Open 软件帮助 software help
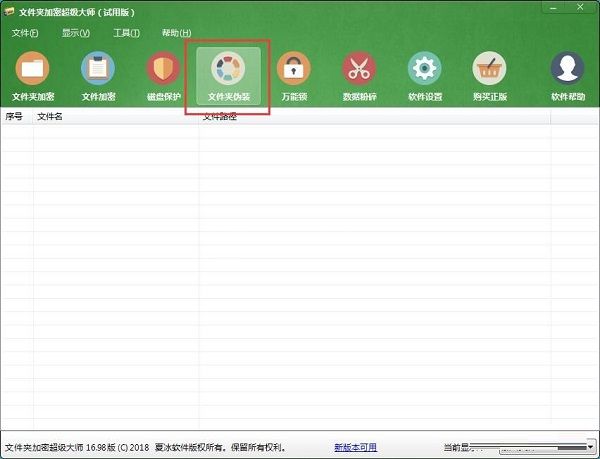The width and height of the screenshot is (600, 459). point(568,76)
